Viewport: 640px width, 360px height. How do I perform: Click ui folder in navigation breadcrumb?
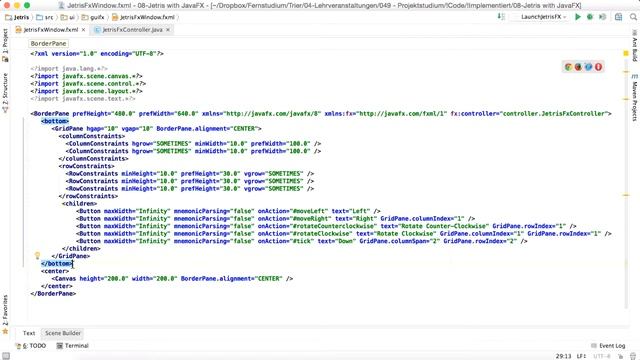click(68, 17)
